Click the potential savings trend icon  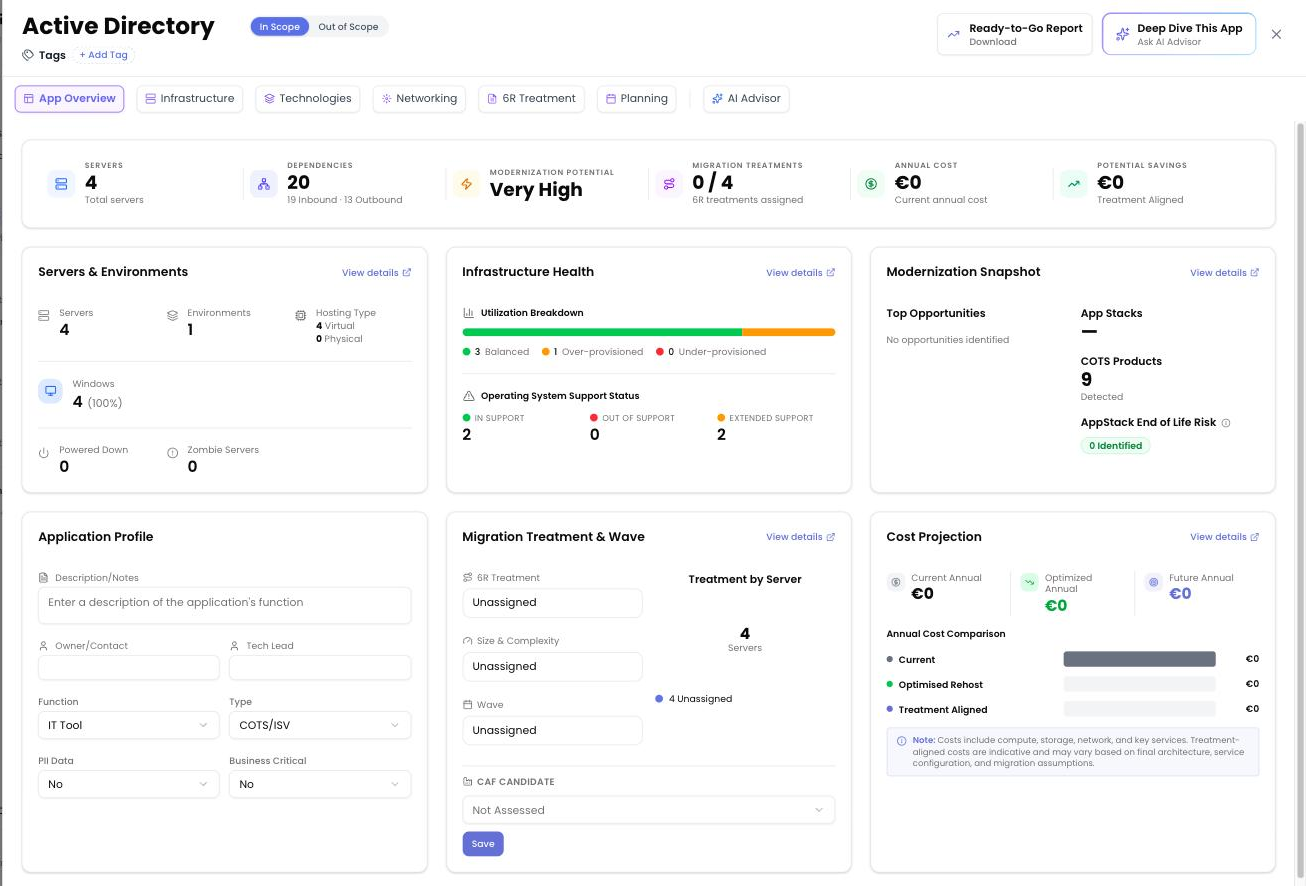coord(1074,184)
